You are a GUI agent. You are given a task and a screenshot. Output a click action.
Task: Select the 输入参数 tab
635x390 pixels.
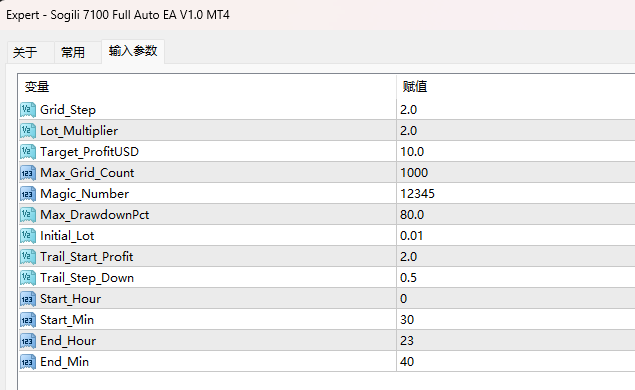[x=133, y=51]
